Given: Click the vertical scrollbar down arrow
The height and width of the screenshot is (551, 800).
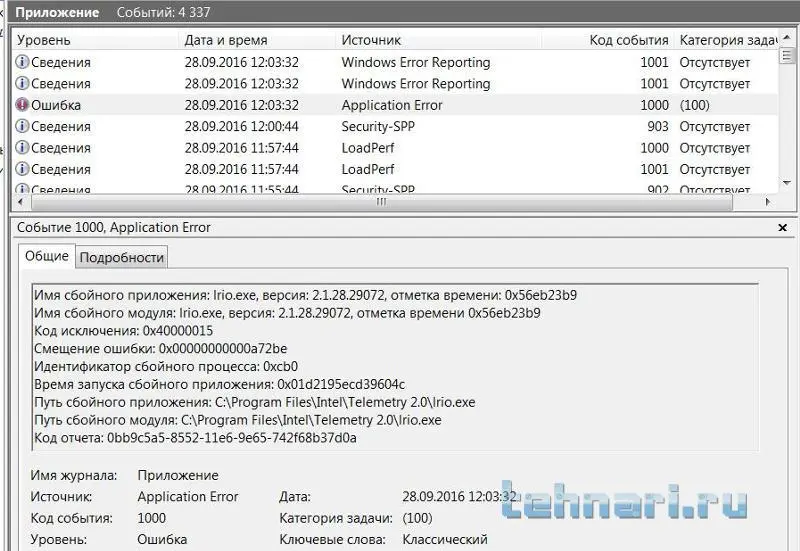Looking at the screenshot, I should (x=787, y=183).
